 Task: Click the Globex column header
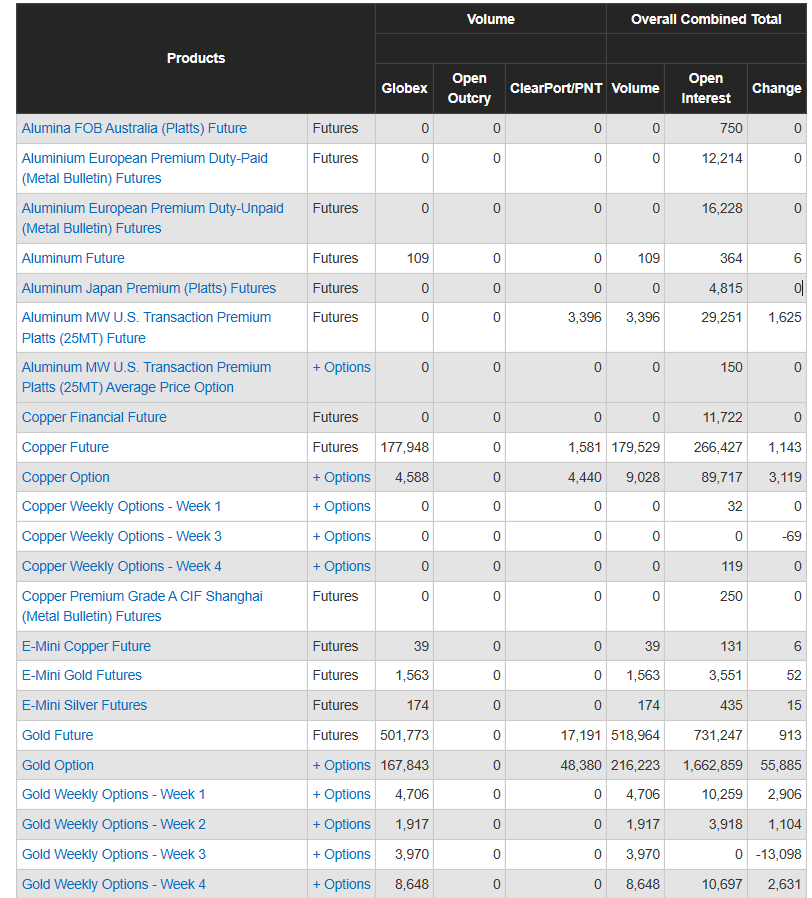tap(404, 88)
